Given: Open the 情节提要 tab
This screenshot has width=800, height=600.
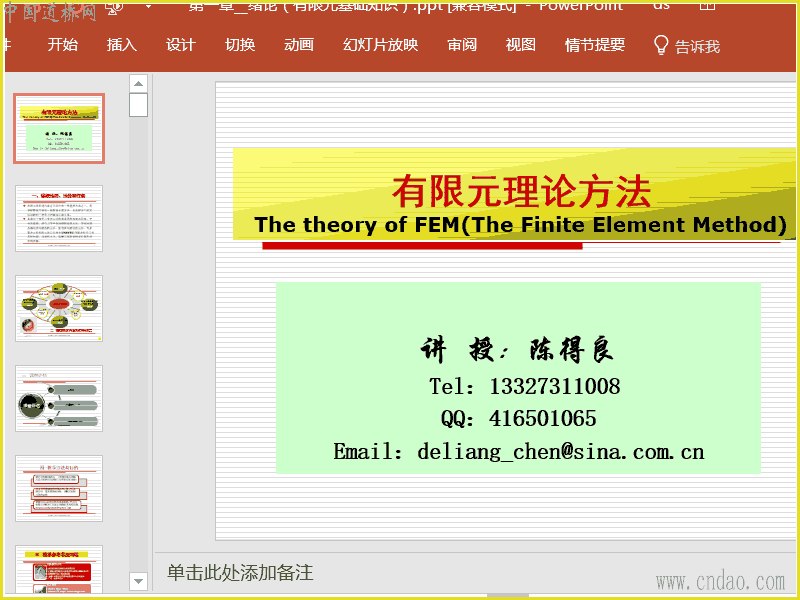Looking at the screenshot, I should (x=595, y=45).
